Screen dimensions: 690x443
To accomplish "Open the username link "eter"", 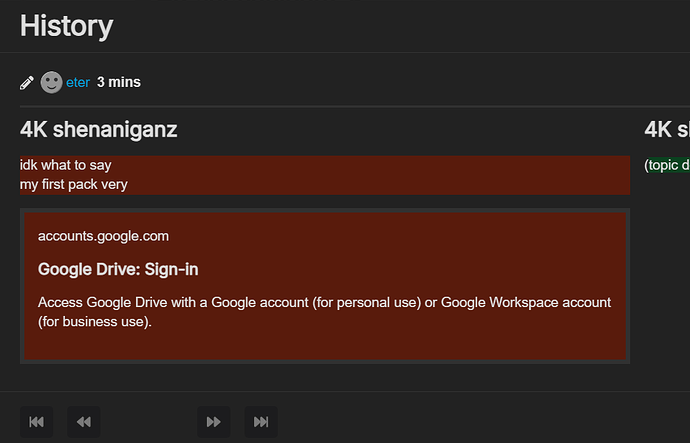I will tap(78, 83).
